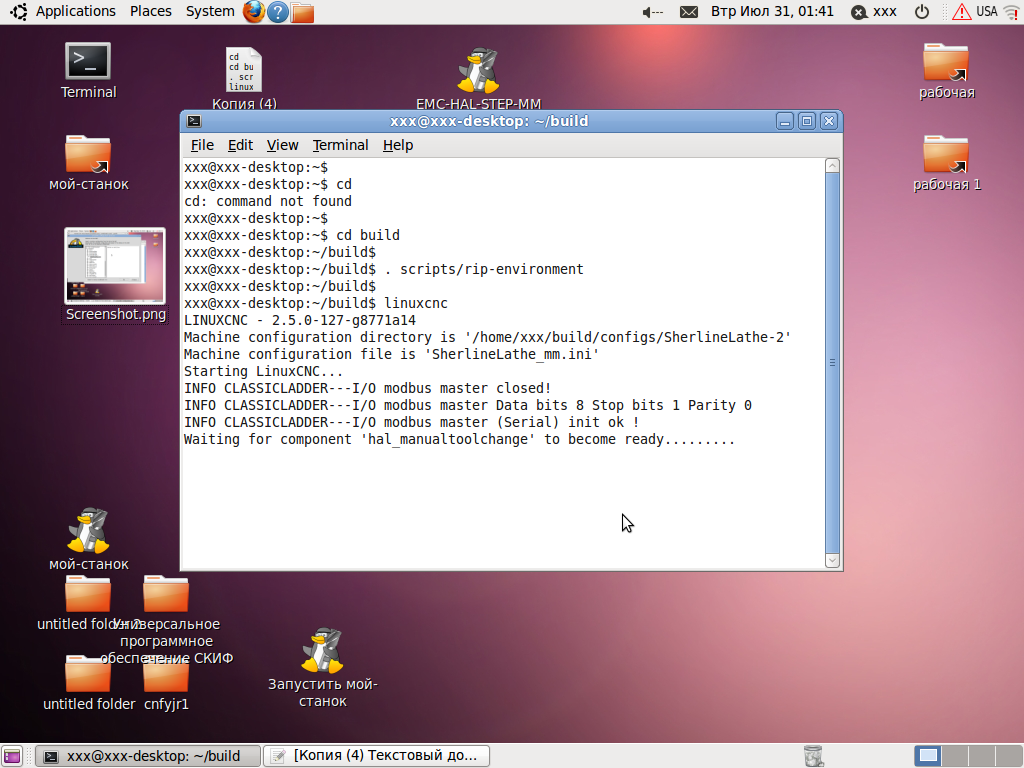
Task: Open the mail indicator icon
Action: tap(688, 12)
